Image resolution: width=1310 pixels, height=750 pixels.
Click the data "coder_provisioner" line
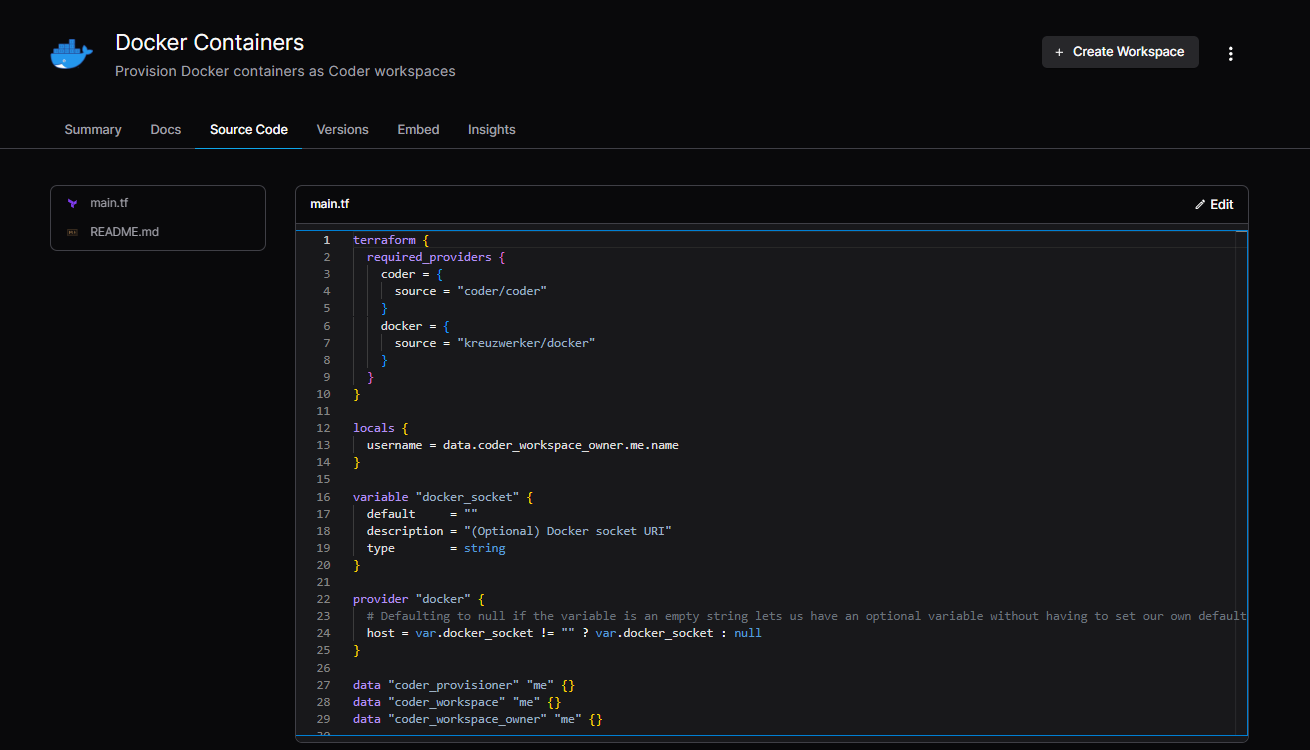[x=464, y=685]
